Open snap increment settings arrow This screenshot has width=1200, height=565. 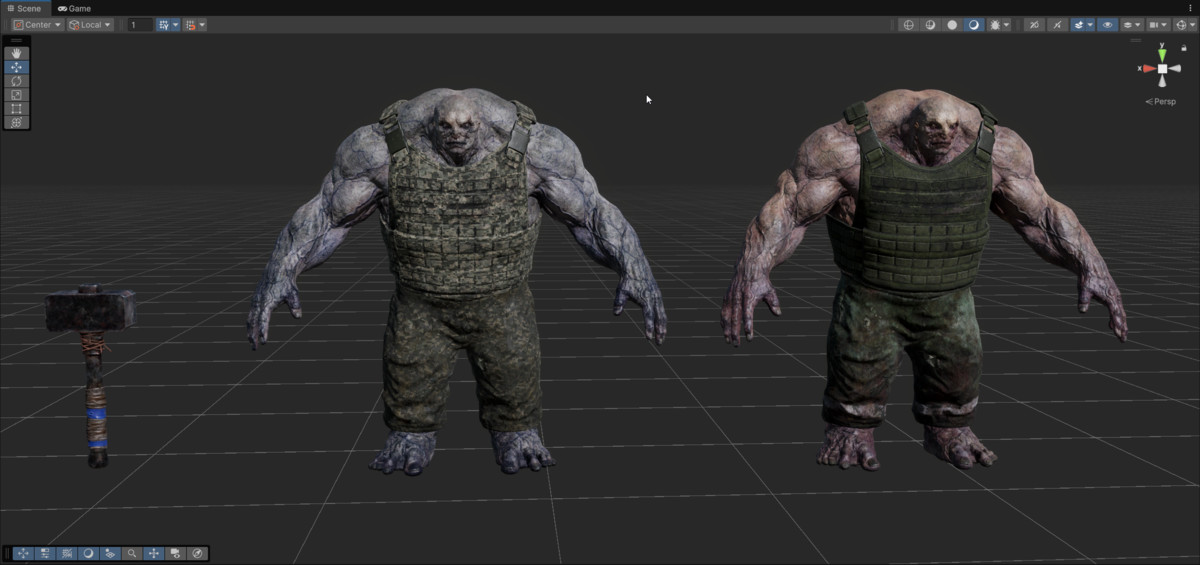pyautogui.click(x=202, y=24)
